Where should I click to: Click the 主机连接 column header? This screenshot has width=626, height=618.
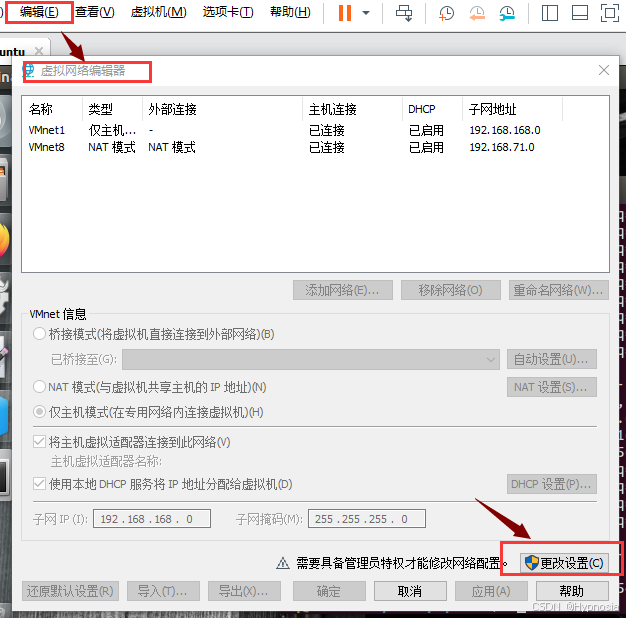[352, 109]
